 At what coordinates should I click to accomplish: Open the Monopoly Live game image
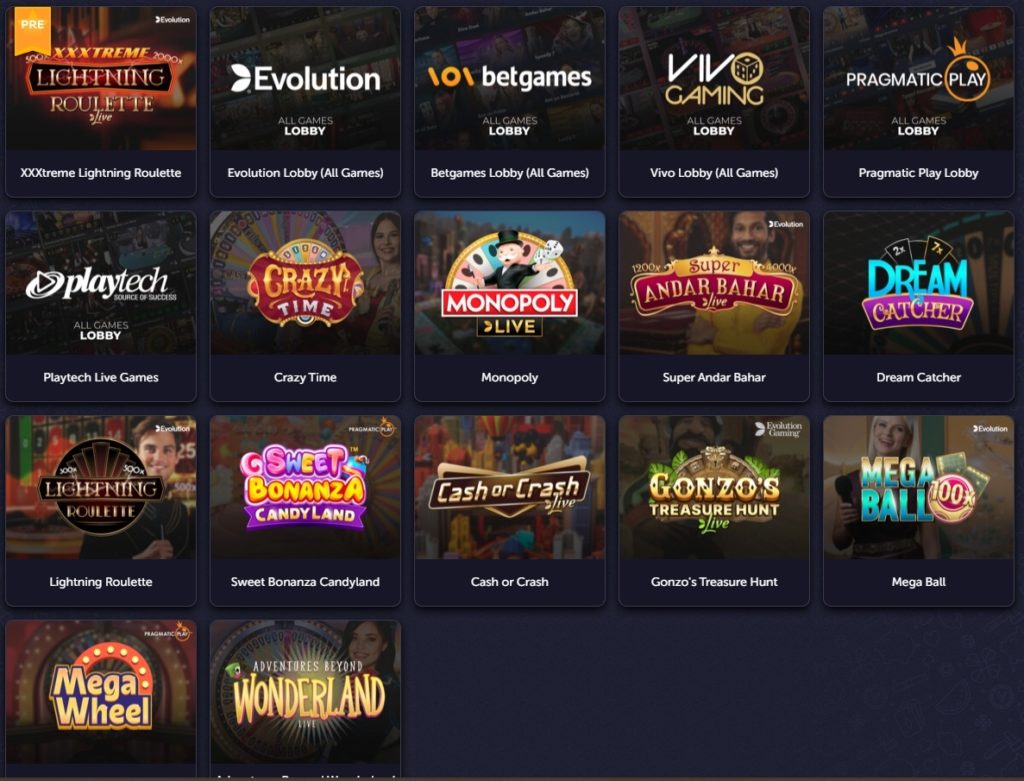(x=509, y=283)
